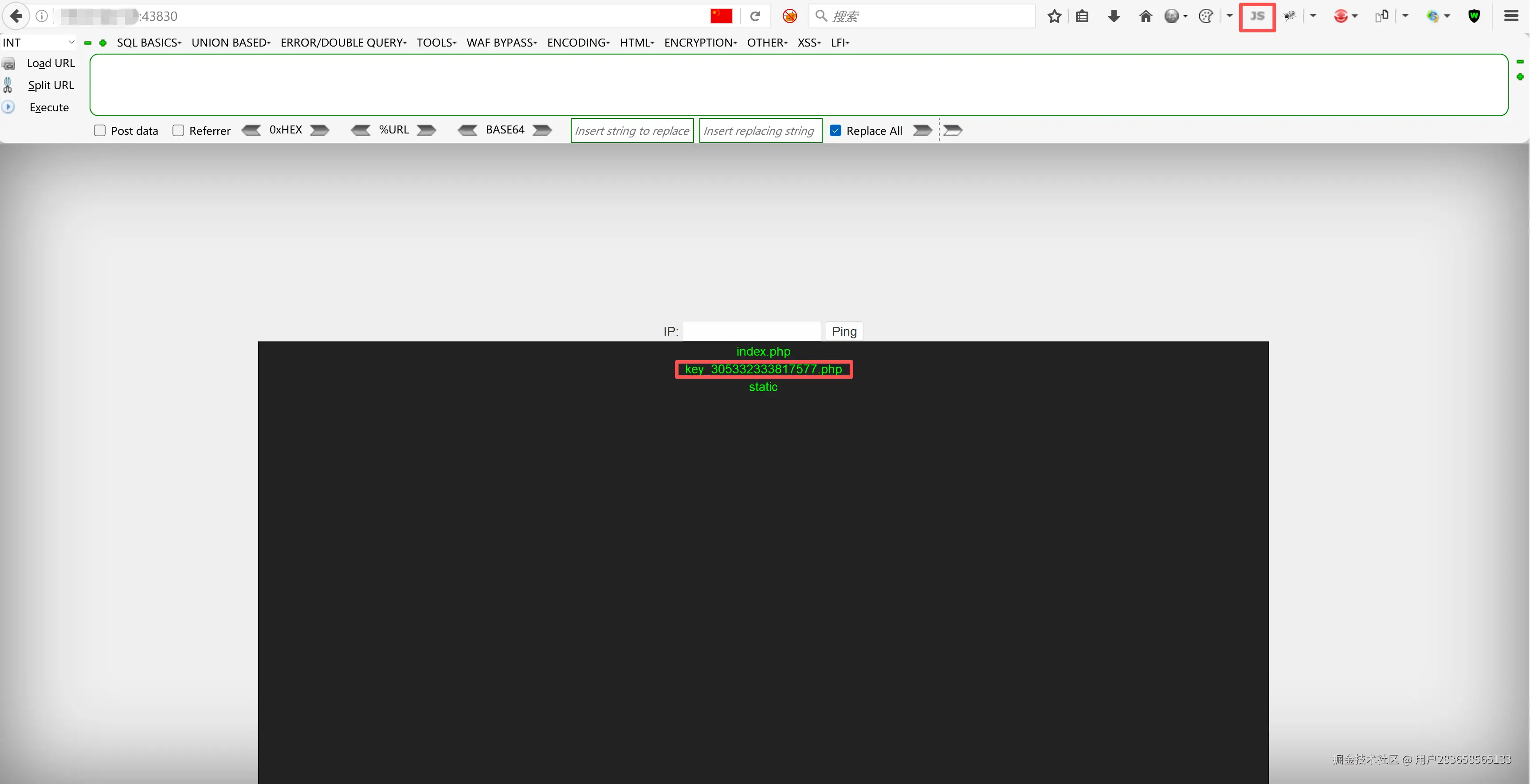The height and width of the screenshot is (784, 1530).
Task: Click the downloads arrow icon
Action: 1114,16
